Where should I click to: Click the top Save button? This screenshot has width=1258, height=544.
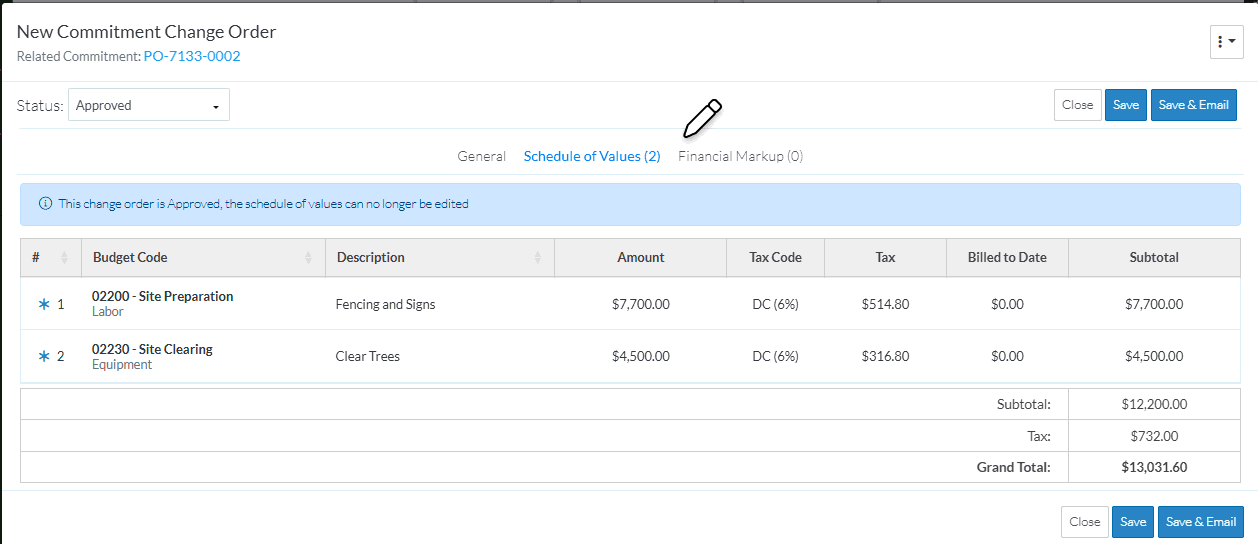tap(1126, 105)
